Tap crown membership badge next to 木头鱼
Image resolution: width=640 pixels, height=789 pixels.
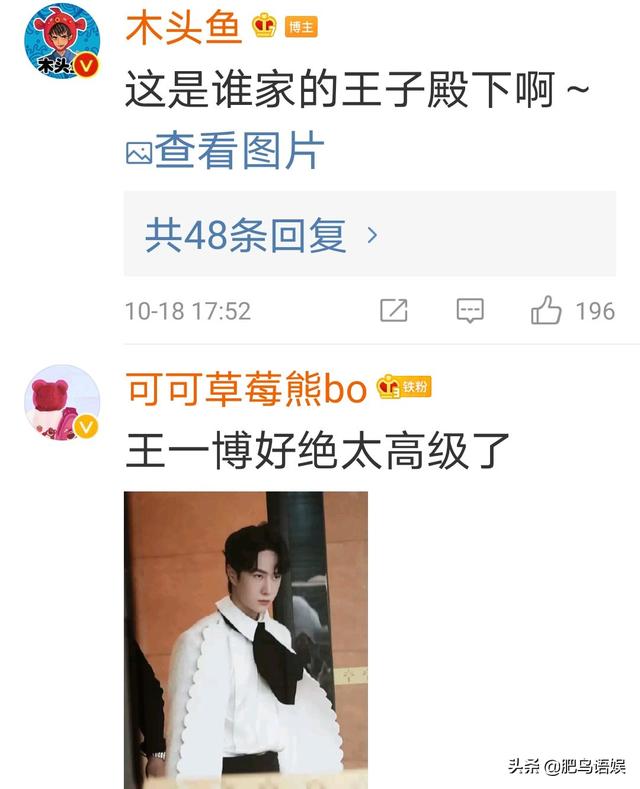click(265, 25)
